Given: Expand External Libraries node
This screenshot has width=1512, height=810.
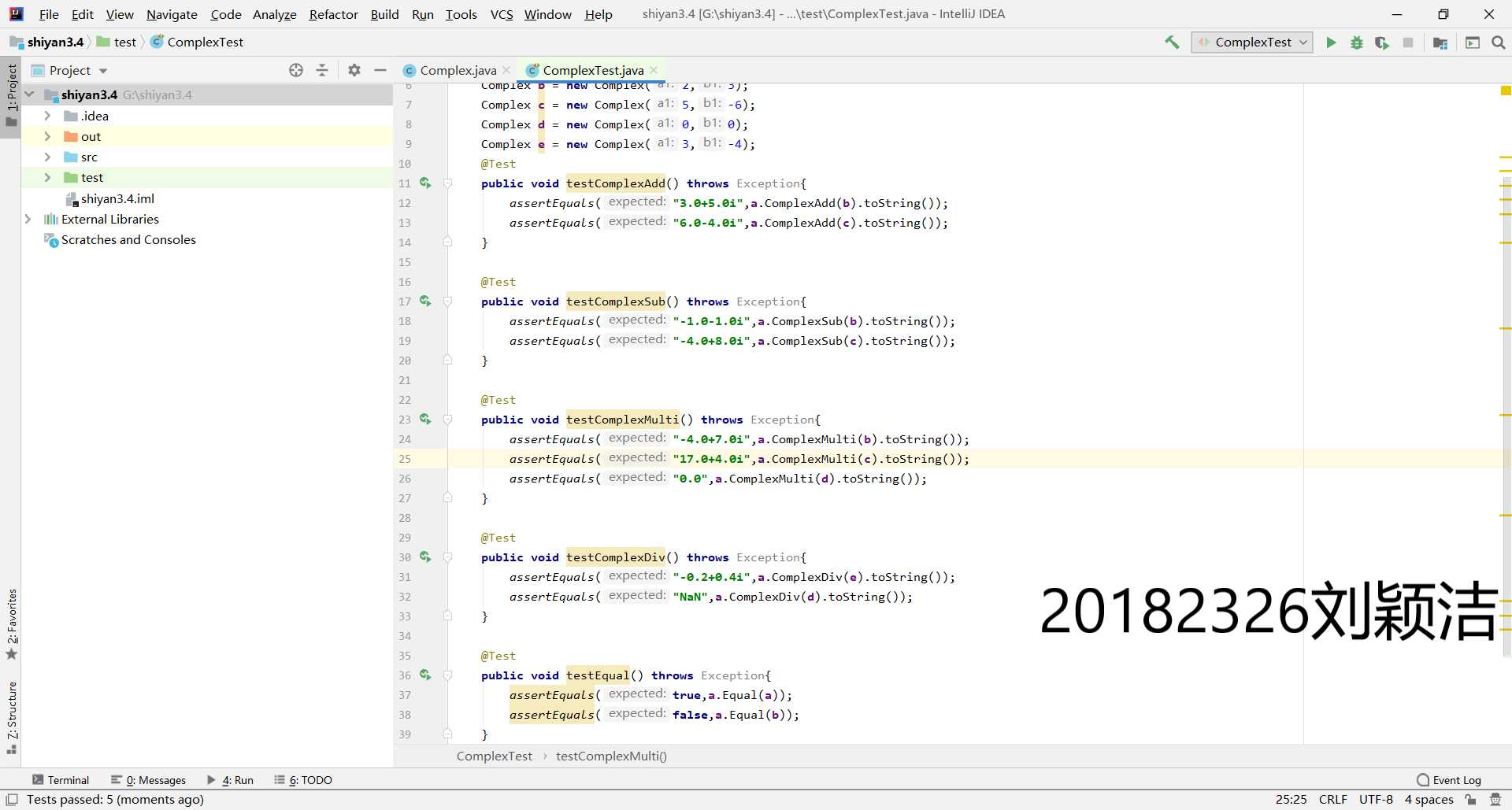Looking at the screenshot, I should [x=28, y=219].
